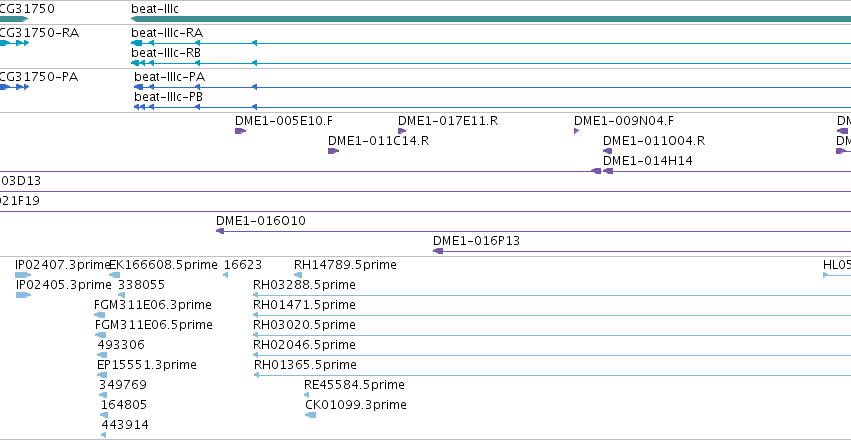Click the CG31750-PA protein label

(x=39, y=77)
